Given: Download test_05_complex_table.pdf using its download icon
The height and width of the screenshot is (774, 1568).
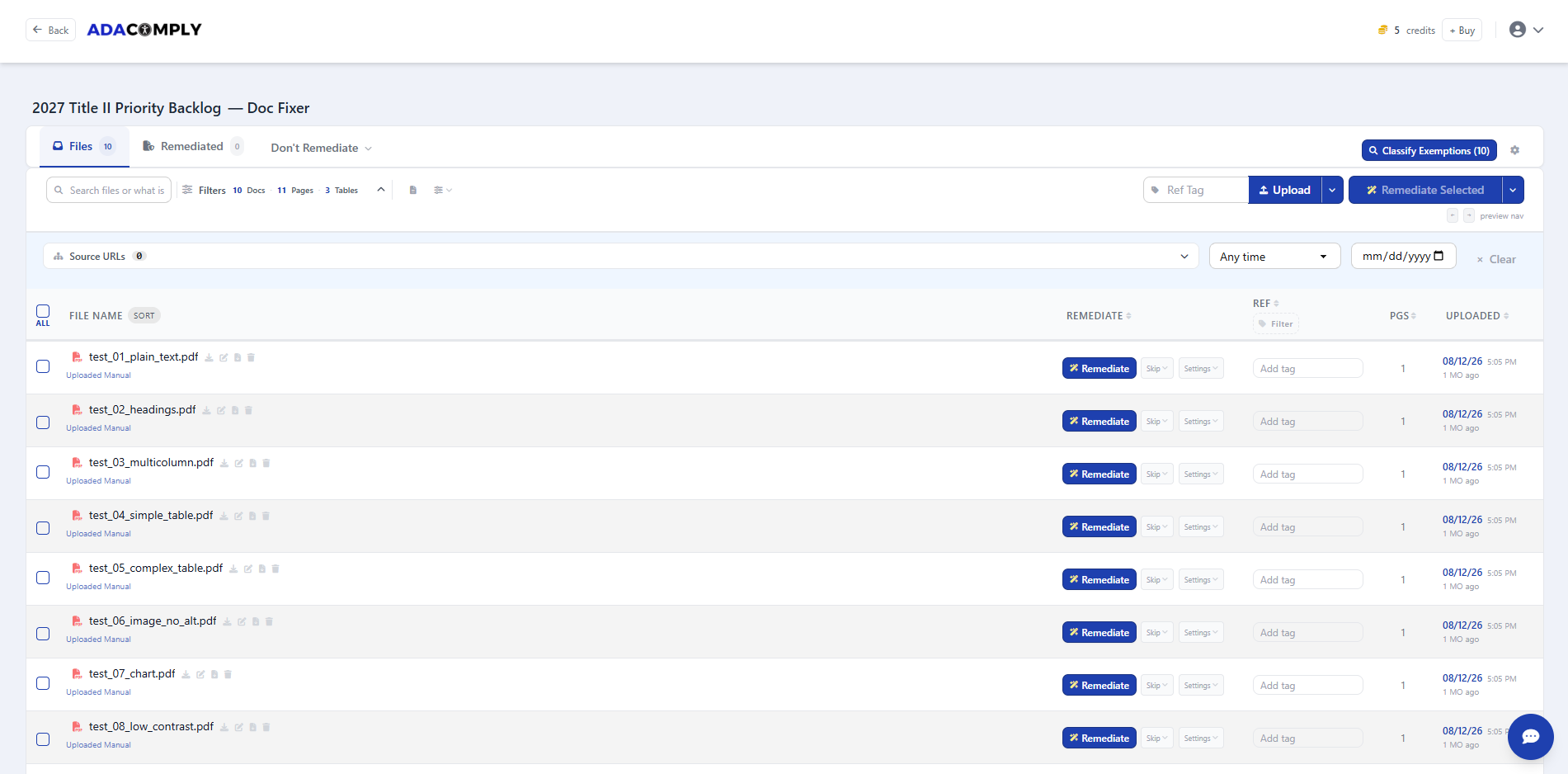Looking at the screenshot, I should (233, 569).
